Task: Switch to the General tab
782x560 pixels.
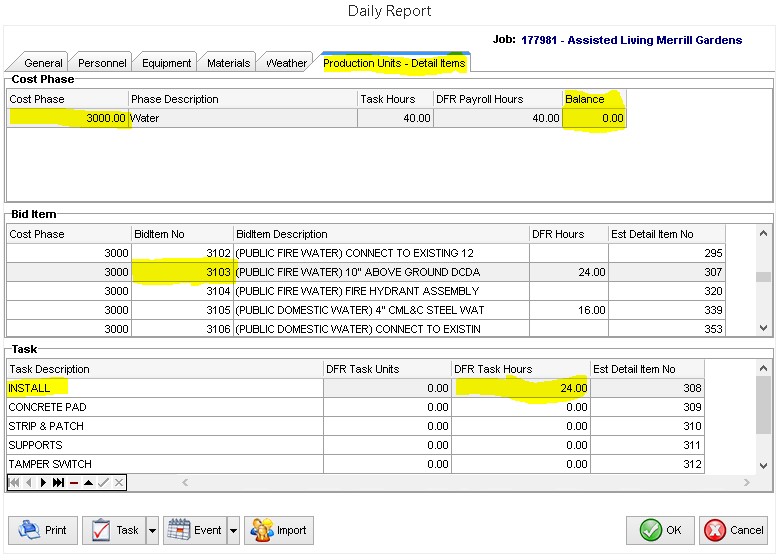Action: pos(43,63)
